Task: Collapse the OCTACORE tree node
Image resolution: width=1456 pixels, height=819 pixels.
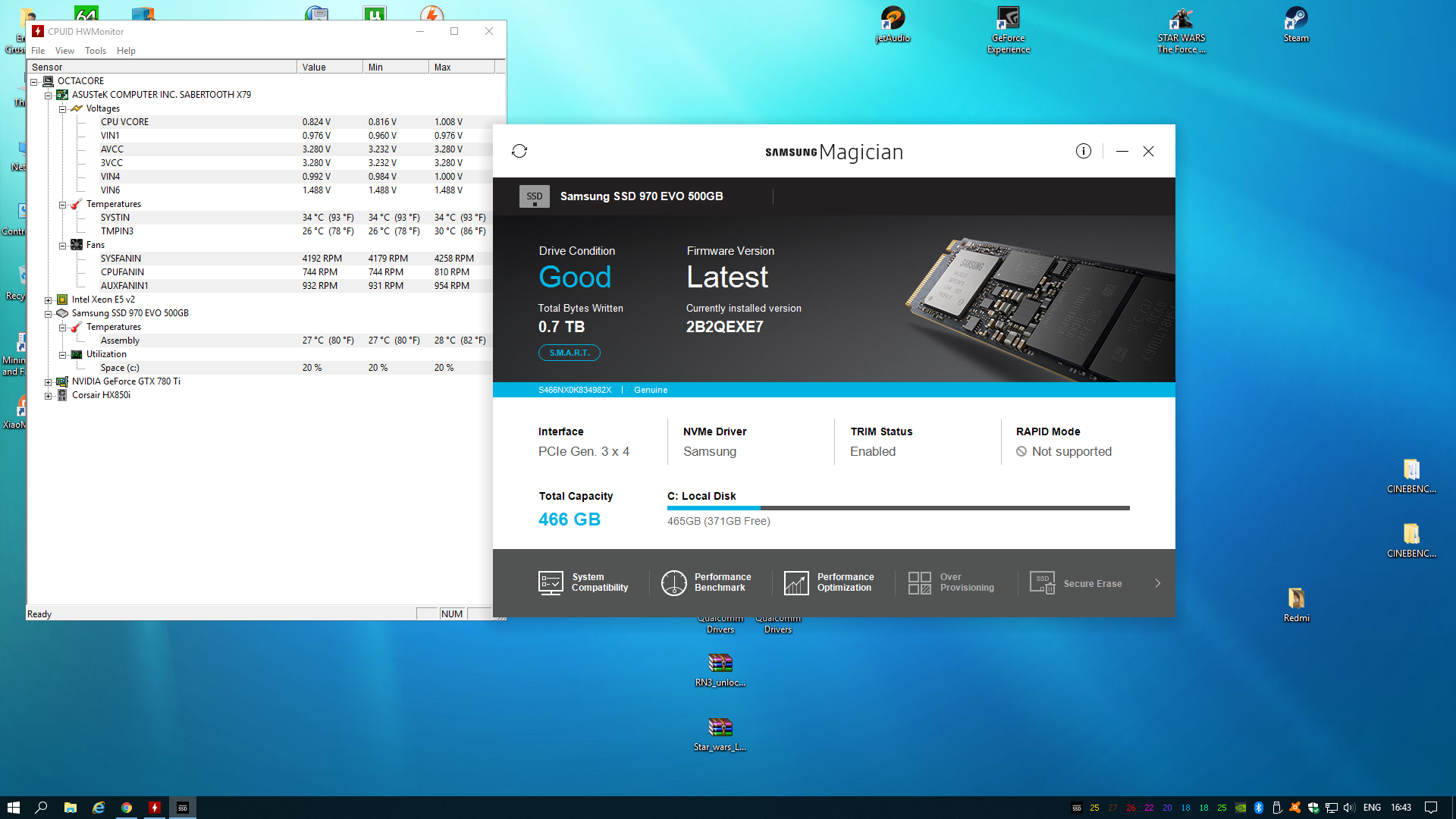Action: (x=34, y=81)
